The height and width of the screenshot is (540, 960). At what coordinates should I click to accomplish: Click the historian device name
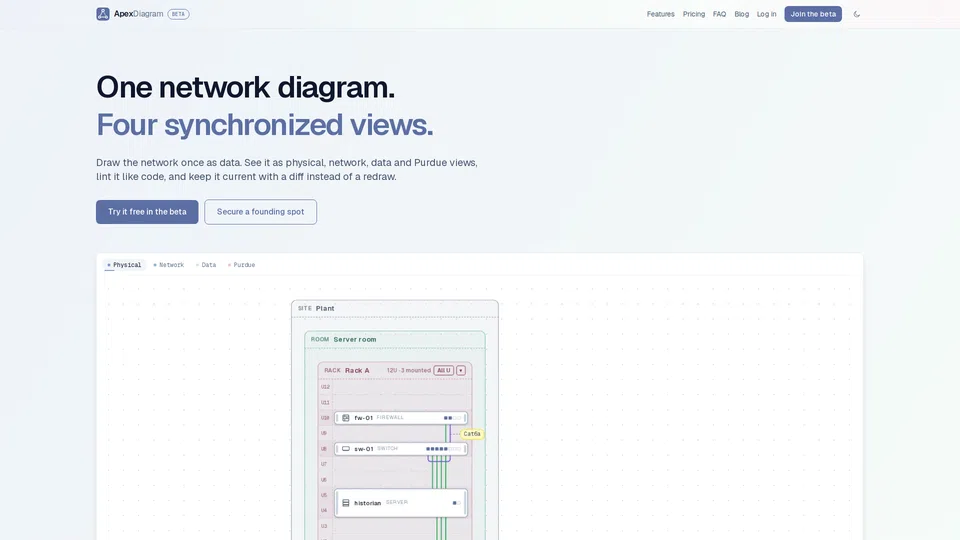(367, 503)
